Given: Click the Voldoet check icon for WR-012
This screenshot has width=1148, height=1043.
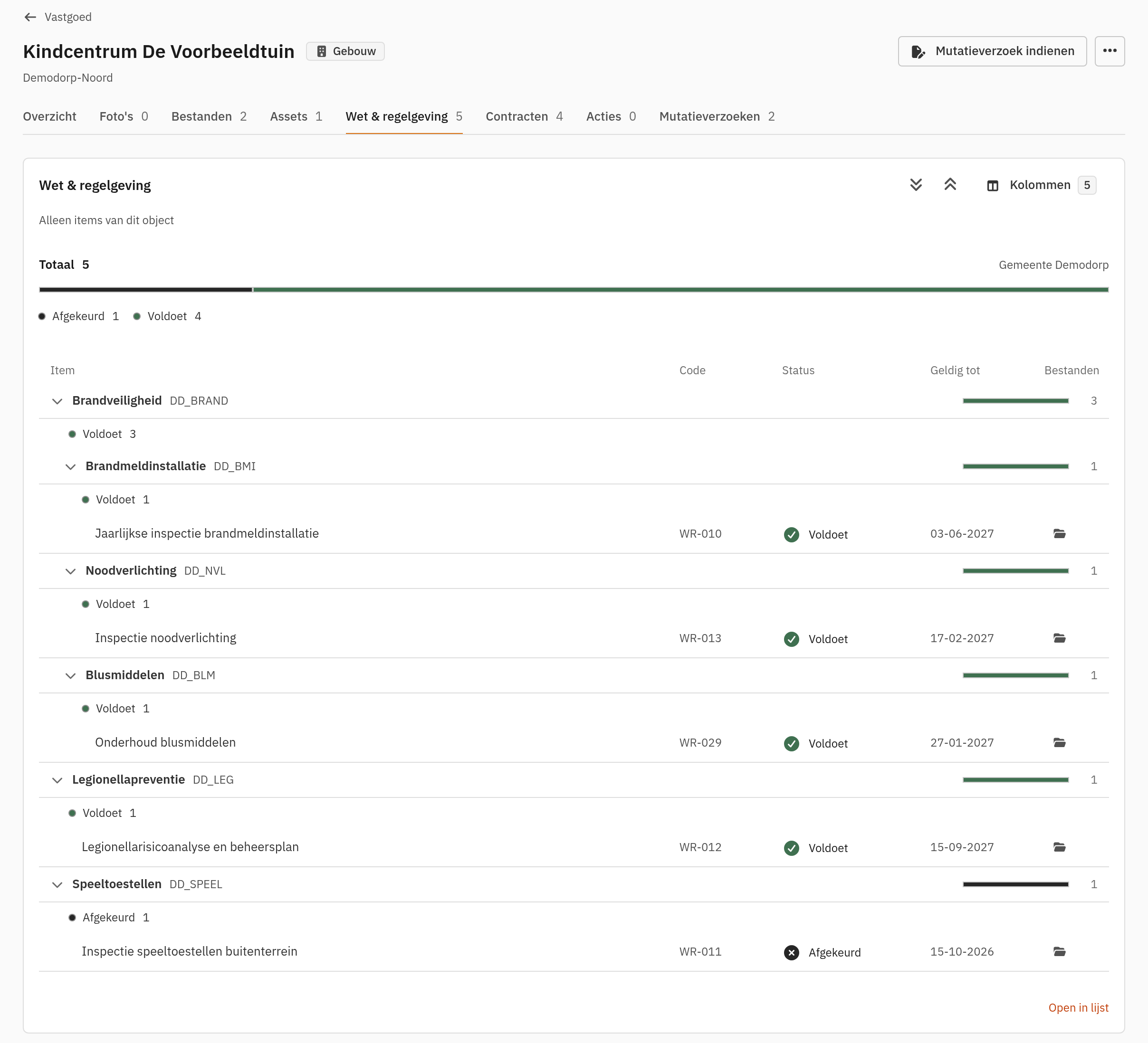Looking at the screenshot, I should (791, 848).
